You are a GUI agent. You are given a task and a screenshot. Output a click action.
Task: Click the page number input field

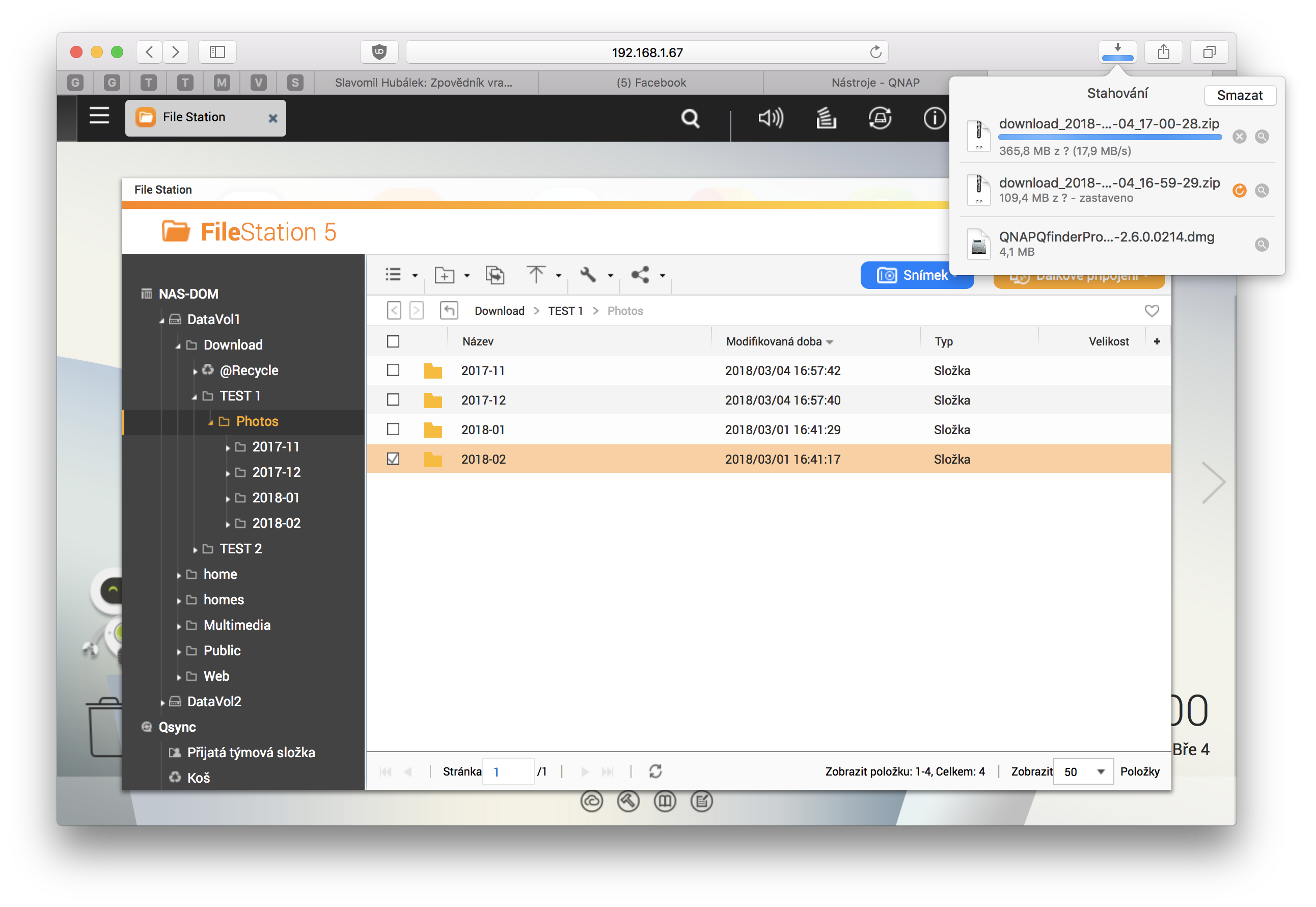click(x=508, y=771)
